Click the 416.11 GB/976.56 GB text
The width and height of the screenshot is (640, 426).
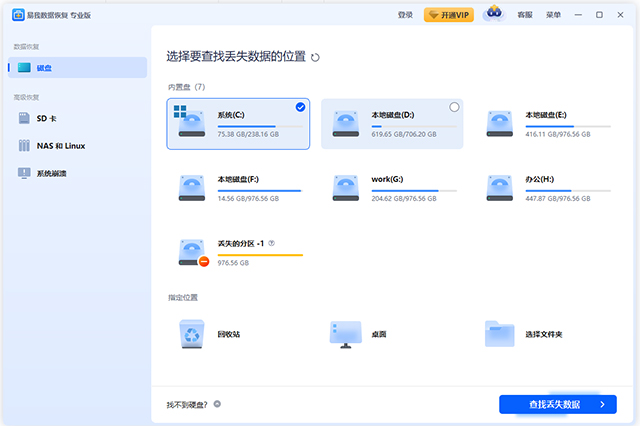[558, 134]
